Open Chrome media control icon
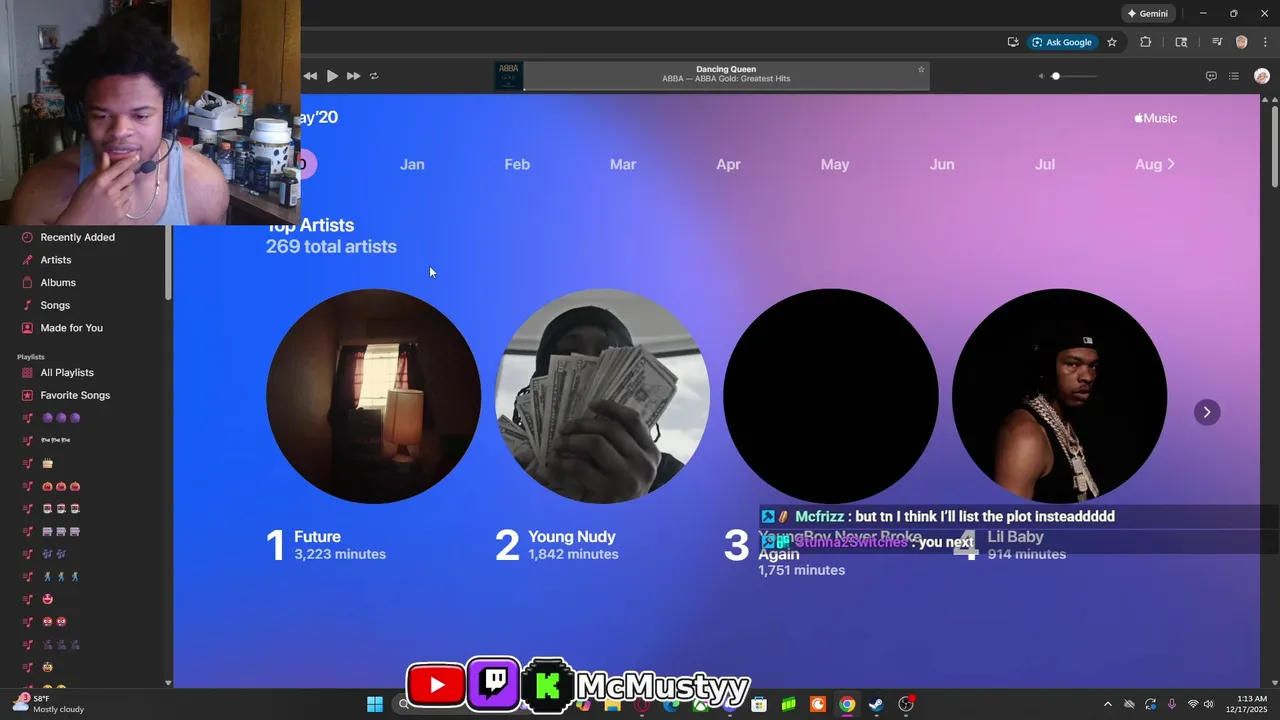This screenshot has width=1280, height=720. click(1217, 42)
